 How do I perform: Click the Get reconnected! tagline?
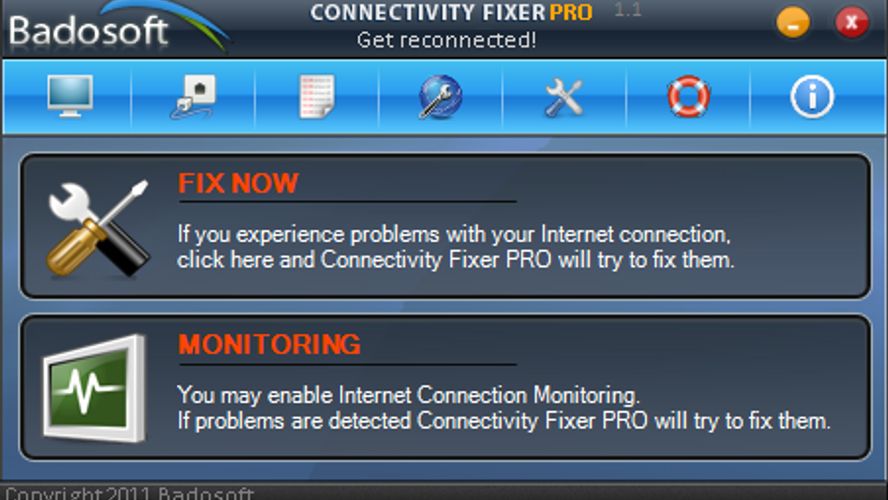446,40
